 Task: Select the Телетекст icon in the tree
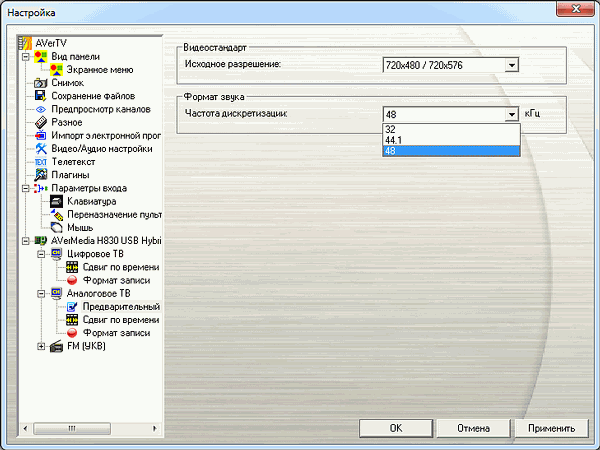pos(41,161)
